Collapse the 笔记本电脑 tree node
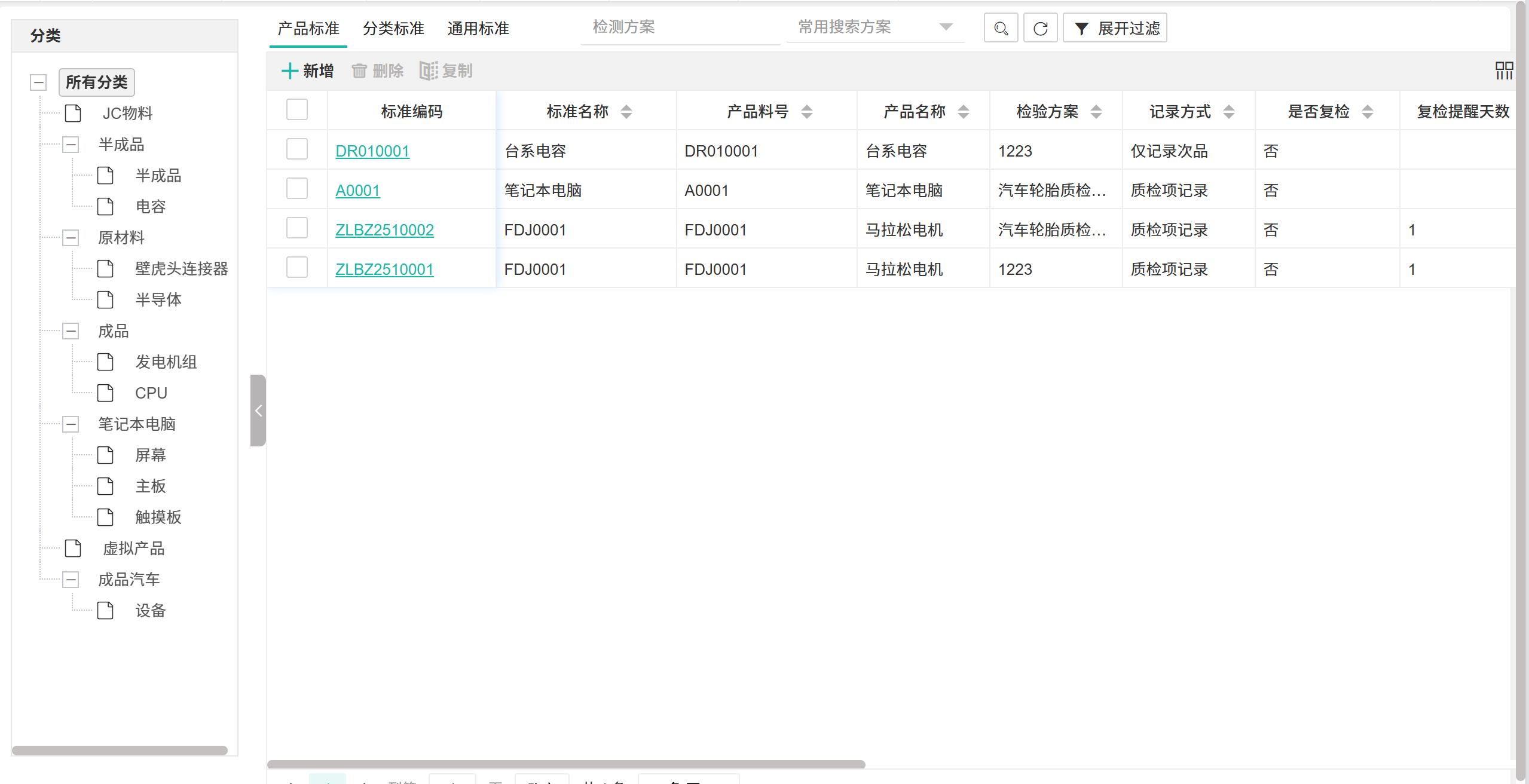The image size is (1529, 784). (x=71, y=424)
